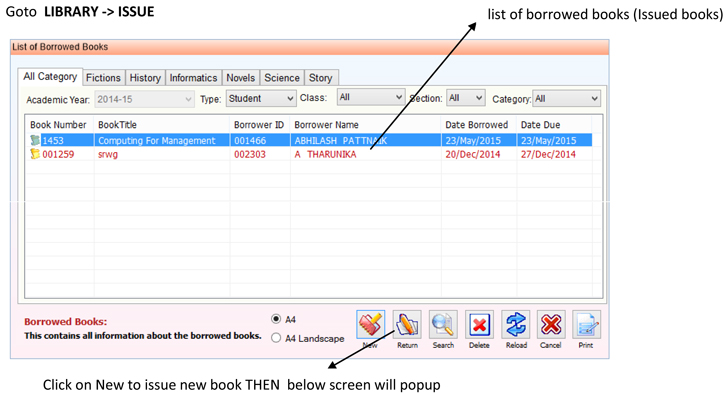Click the Cancel icon

click(x=551, y=324)
